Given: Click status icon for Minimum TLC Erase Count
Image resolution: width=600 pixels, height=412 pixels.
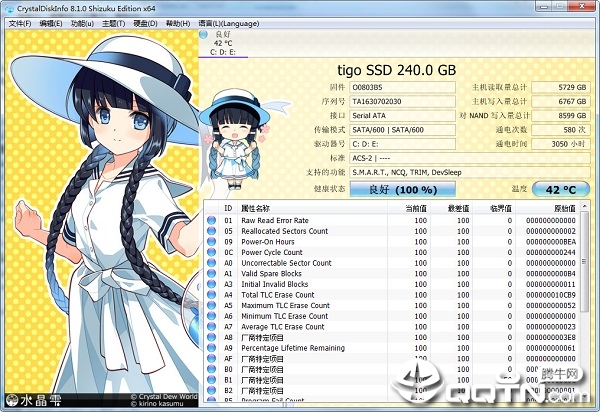Looking at the screenshot, I should 211,316.
